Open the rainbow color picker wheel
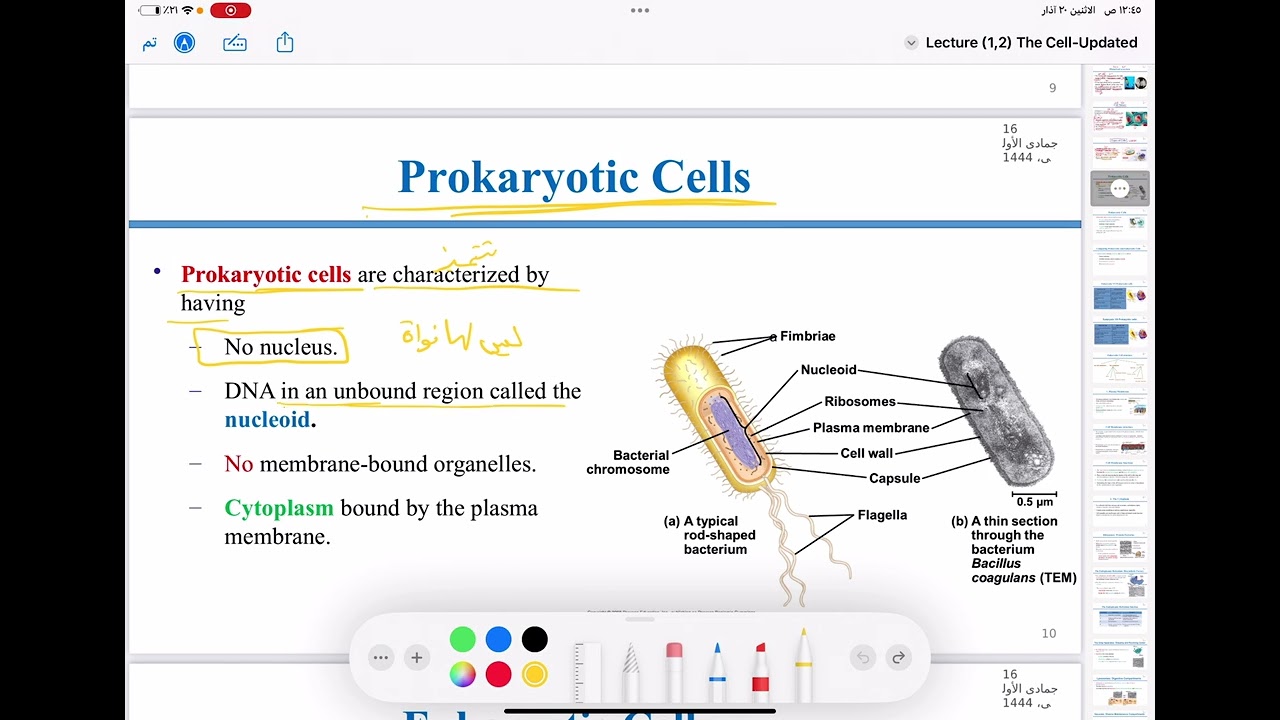The width and height of the screenshot is (1280, 720). pos(462,675)
